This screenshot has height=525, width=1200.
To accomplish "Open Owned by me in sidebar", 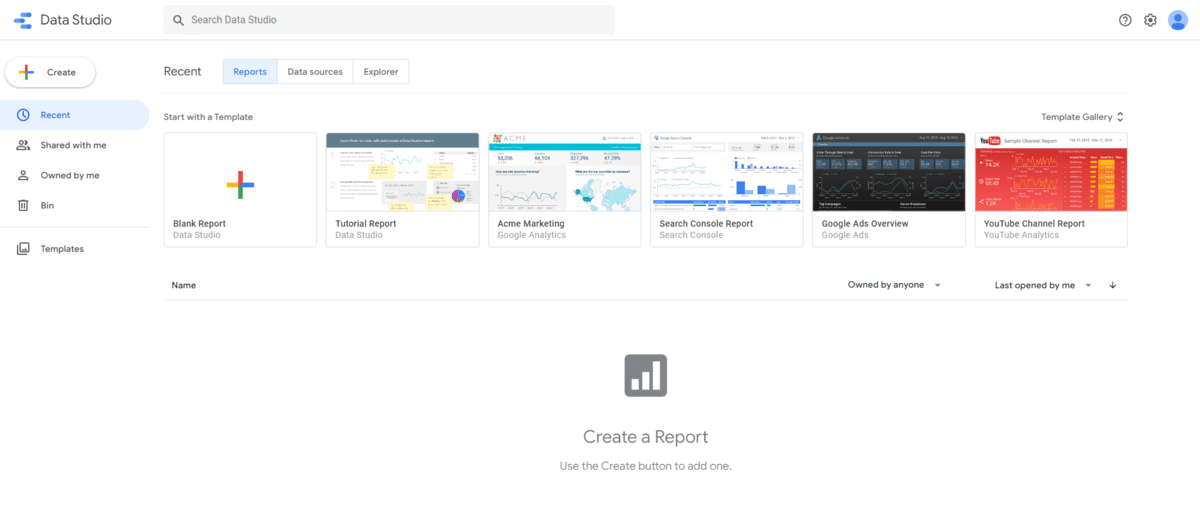I will click(x=74, y=175).
